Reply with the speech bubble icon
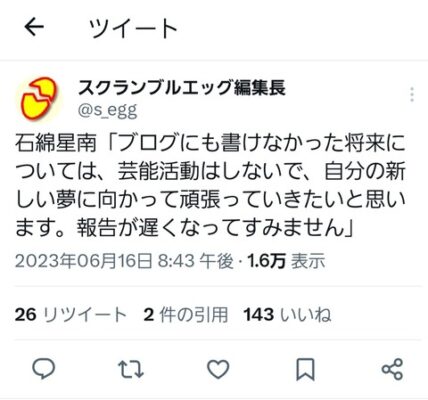This screenshot has width=428, height=400. coord(43,369)
